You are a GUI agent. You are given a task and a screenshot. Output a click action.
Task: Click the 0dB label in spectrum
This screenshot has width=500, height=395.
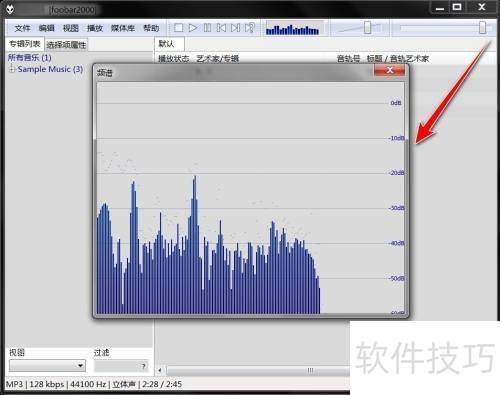tap(396, 103)
